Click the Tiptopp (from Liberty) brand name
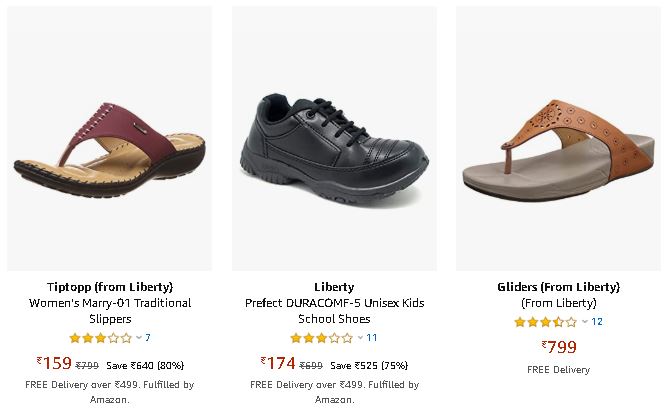Screen dimensions: 672x412 click(110, 287)
